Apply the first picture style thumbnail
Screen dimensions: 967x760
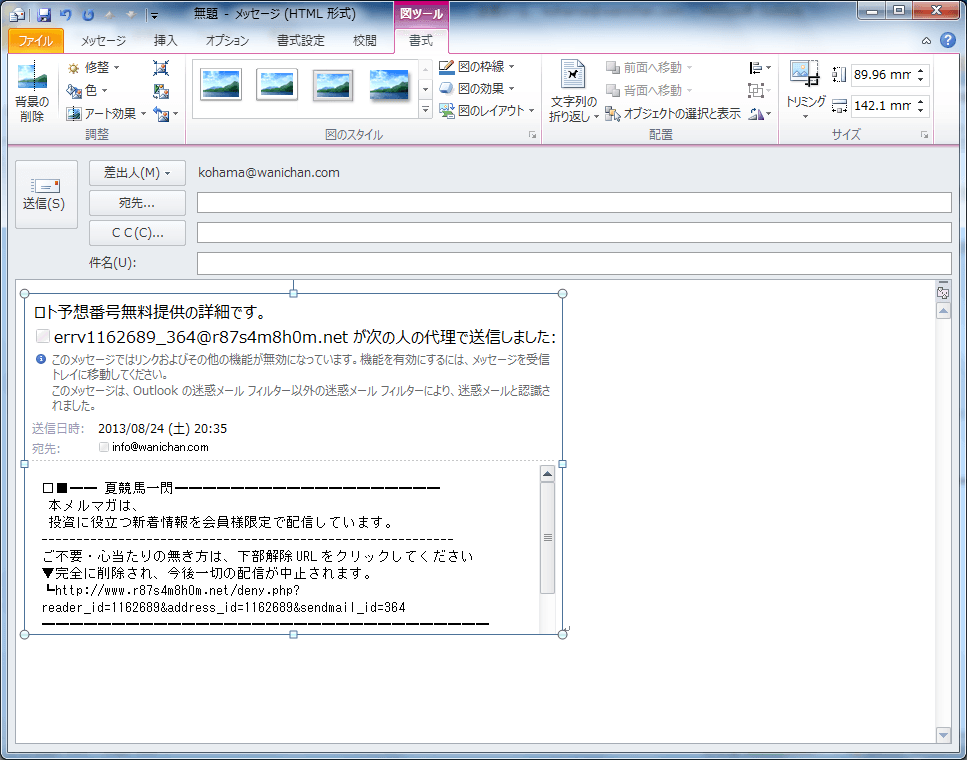click(x=221, y=85)
